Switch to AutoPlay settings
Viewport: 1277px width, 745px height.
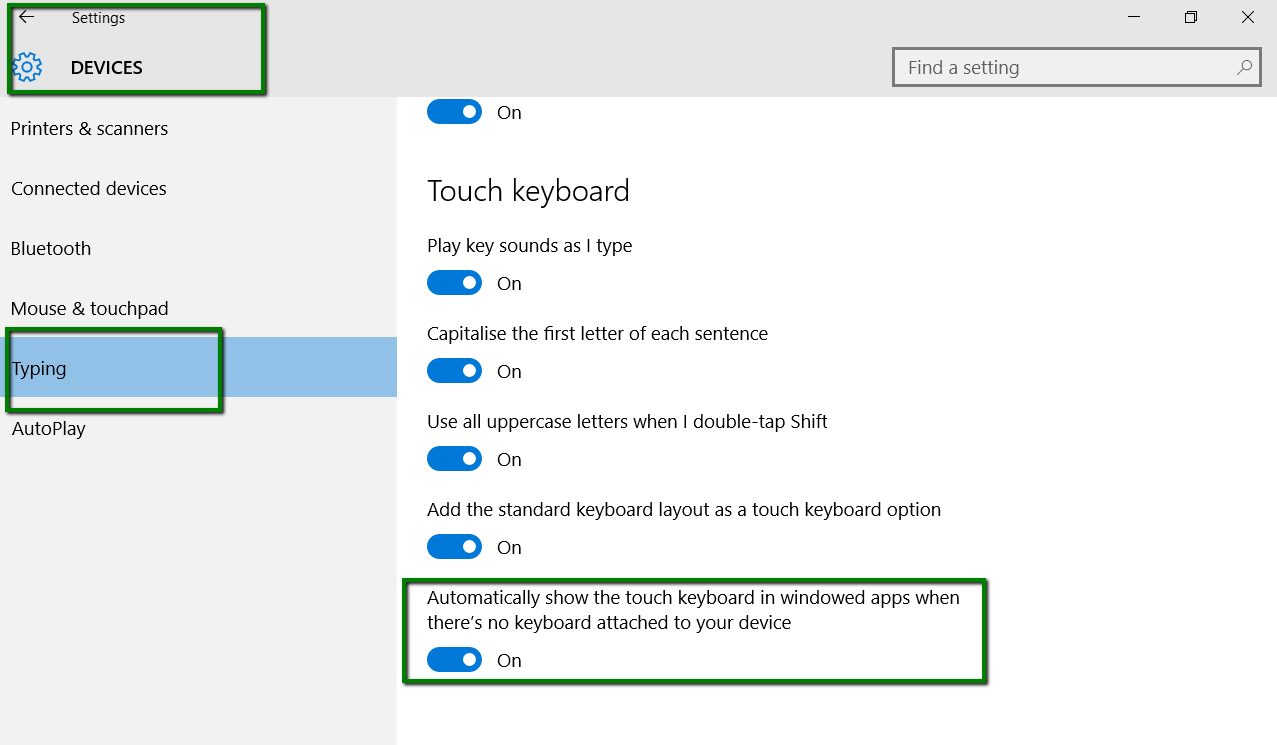click(x=49, y=429)
